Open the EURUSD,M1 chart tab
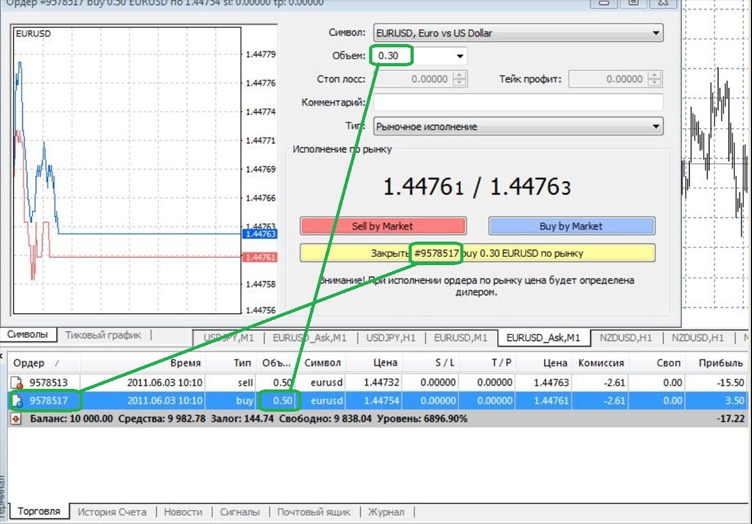 (460, 338)
